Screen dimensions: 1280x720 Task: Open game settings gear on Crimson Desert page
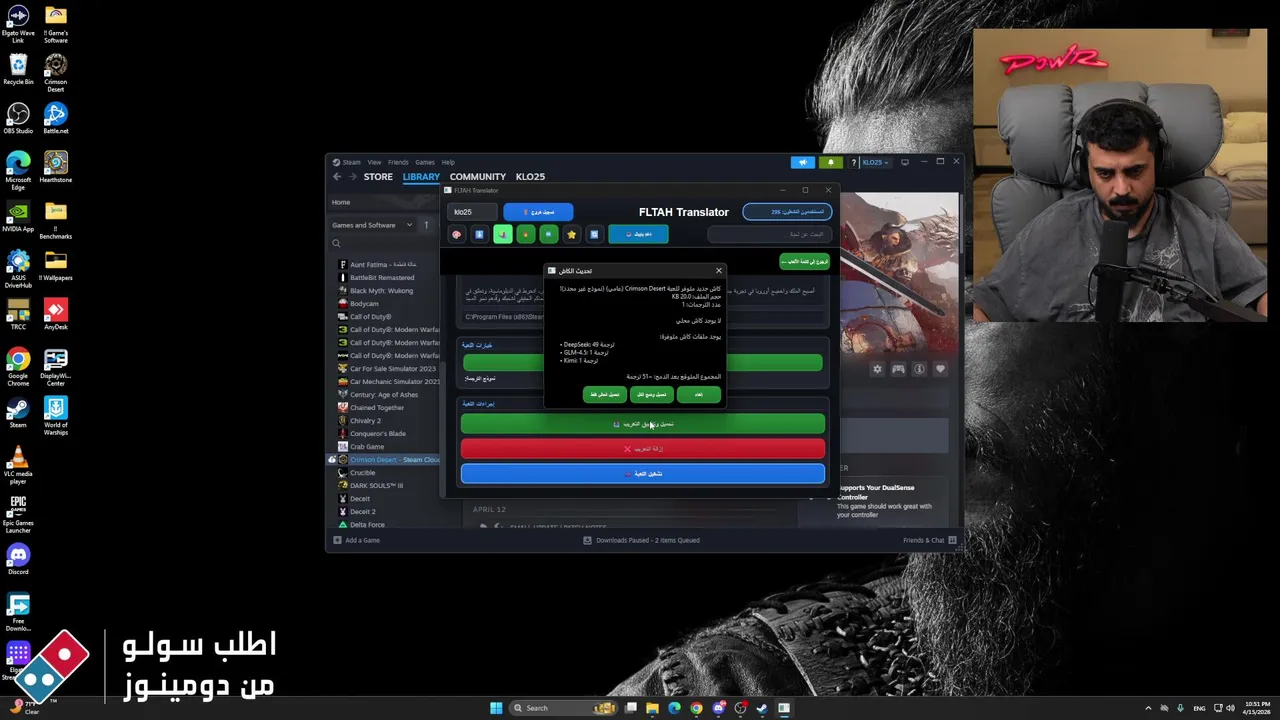pyautogui.click(x=877, y=369)
